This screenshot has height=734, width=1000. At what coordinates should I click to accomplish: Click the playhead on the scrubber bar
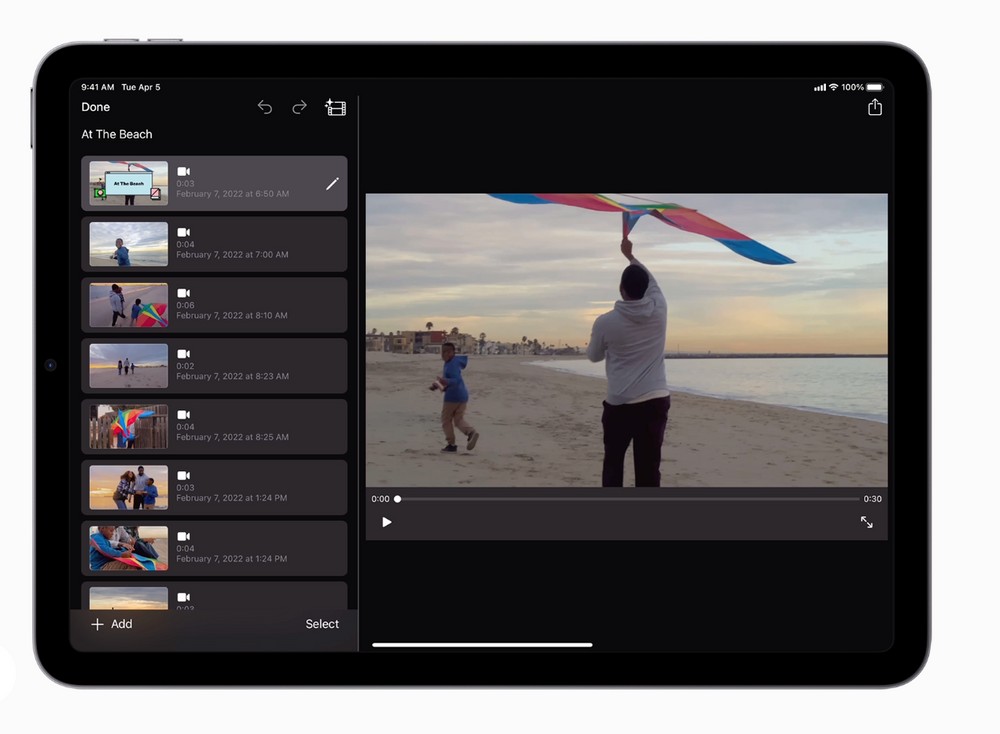(397, 499)
